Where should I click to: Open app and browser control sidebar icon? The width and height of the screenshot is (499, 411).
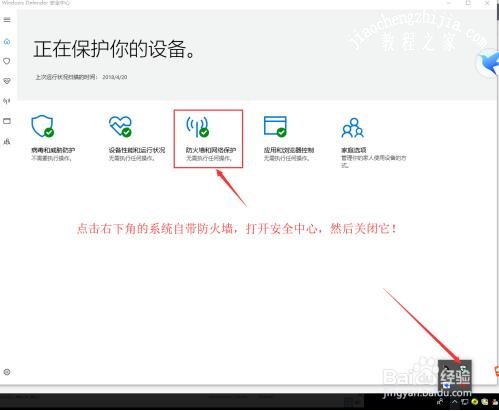point(7,121)
